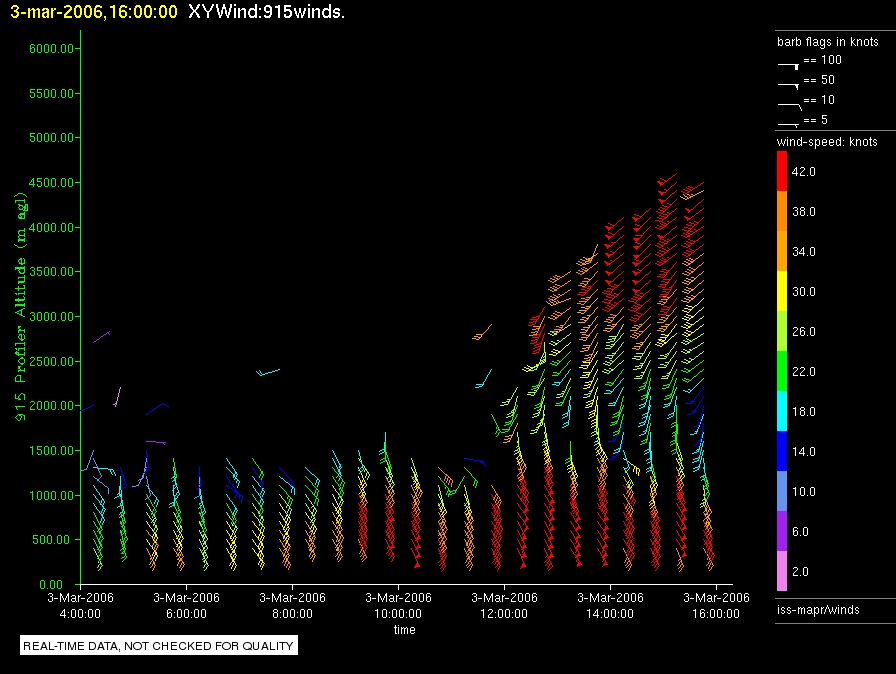Screen dimensions: 896x674
Task: Click the 100-knot barb flag symbol
Action: [789, 62]
